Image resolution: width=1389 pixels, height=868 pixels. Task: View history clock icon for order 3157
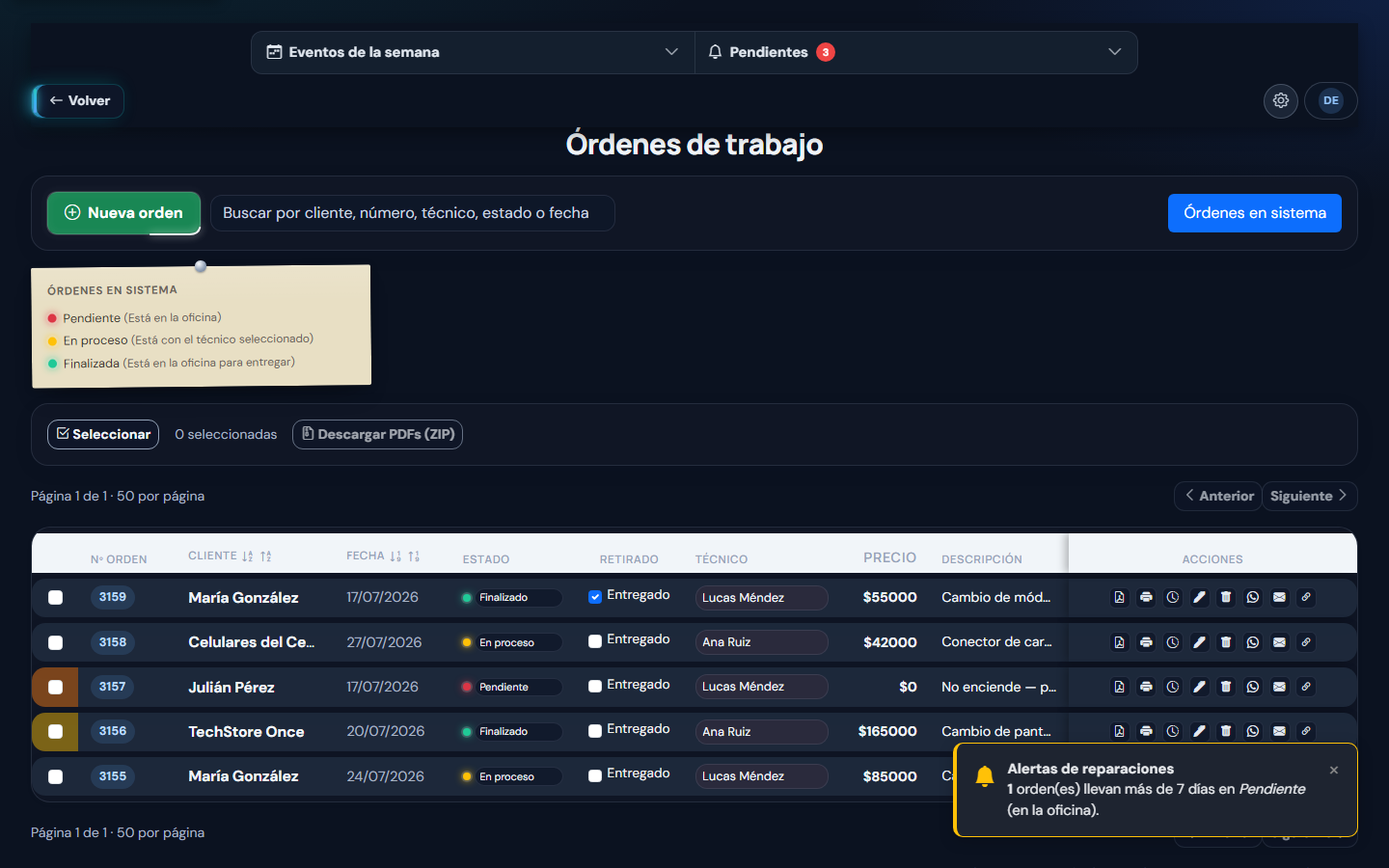click(1173, 687)
